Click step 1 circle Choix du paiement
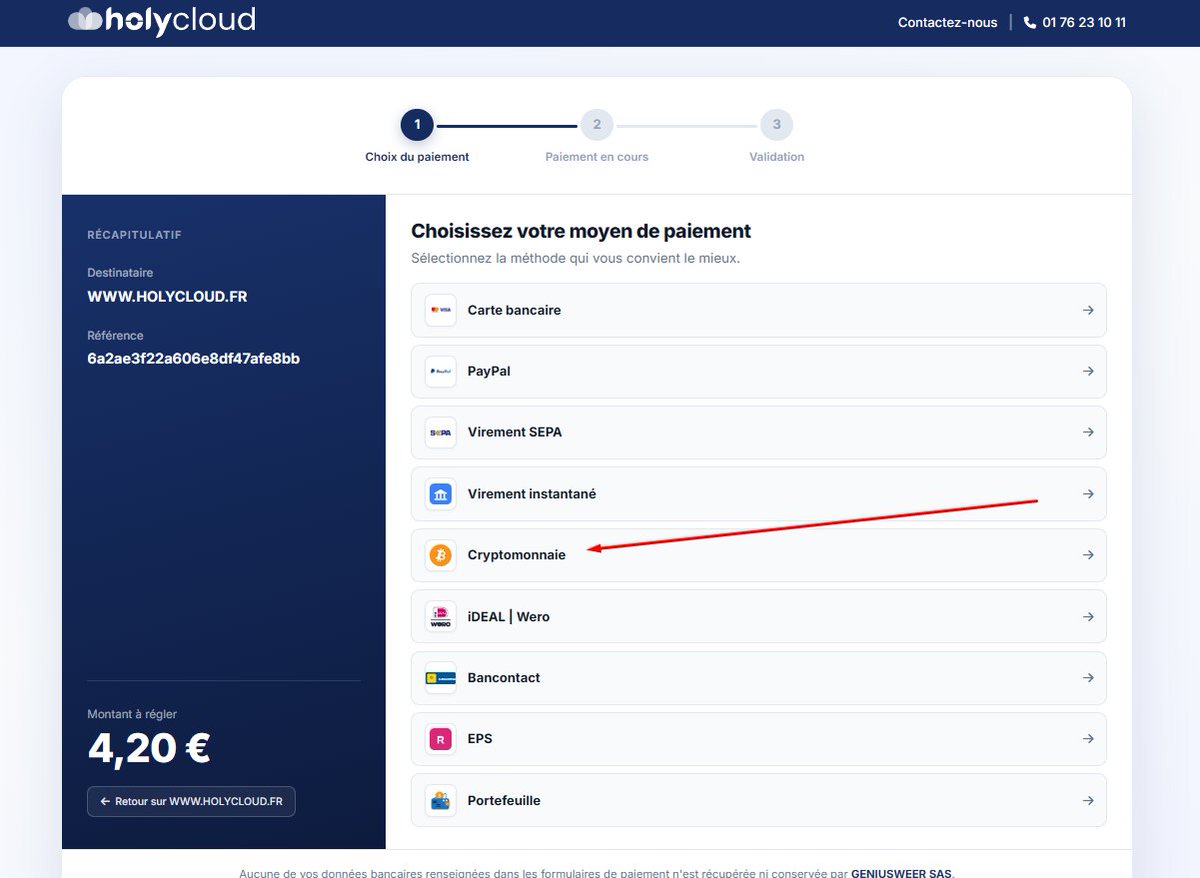1200x878 pixels. 417,125
